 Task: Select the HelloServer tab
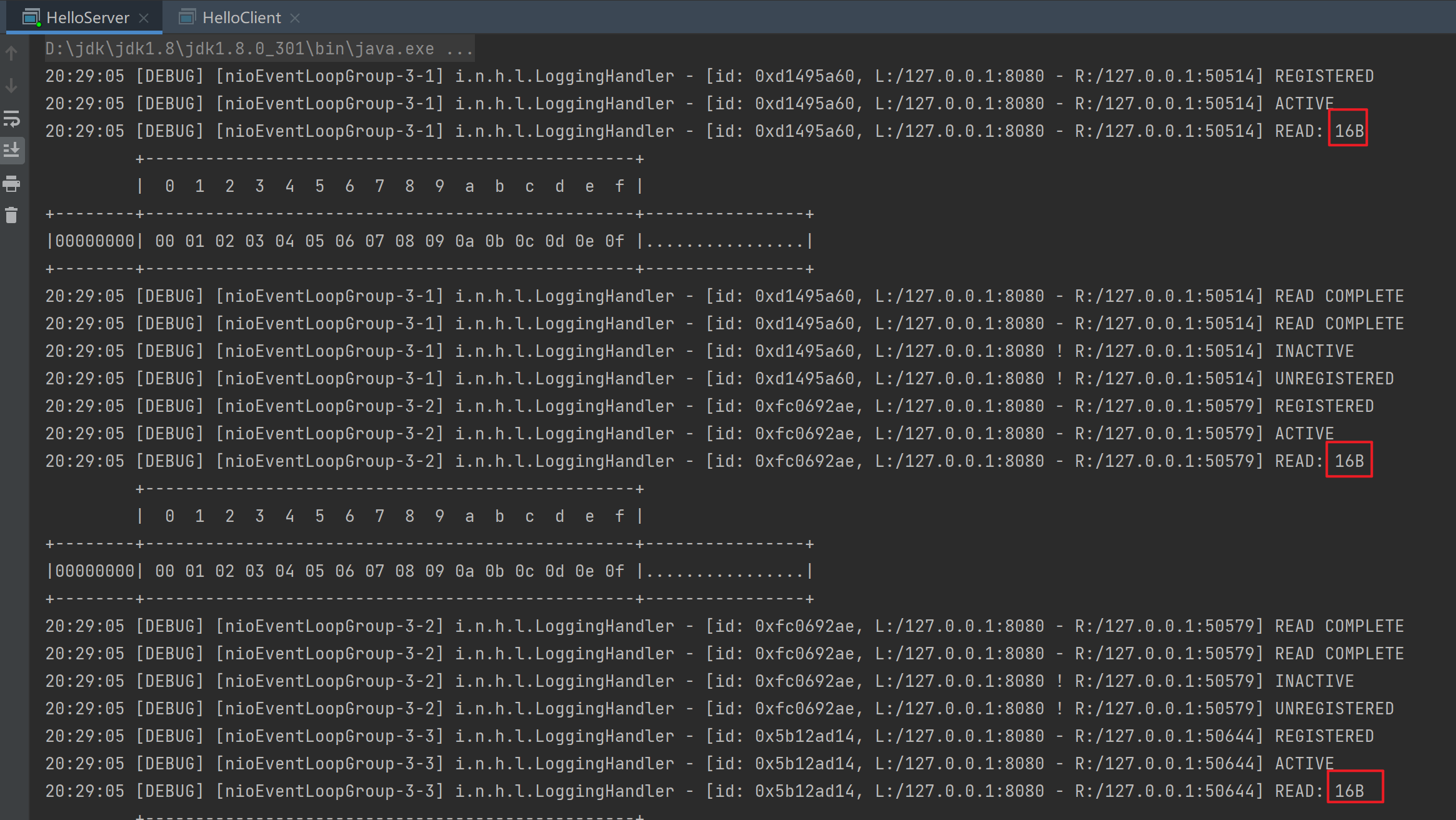[87, 17]
